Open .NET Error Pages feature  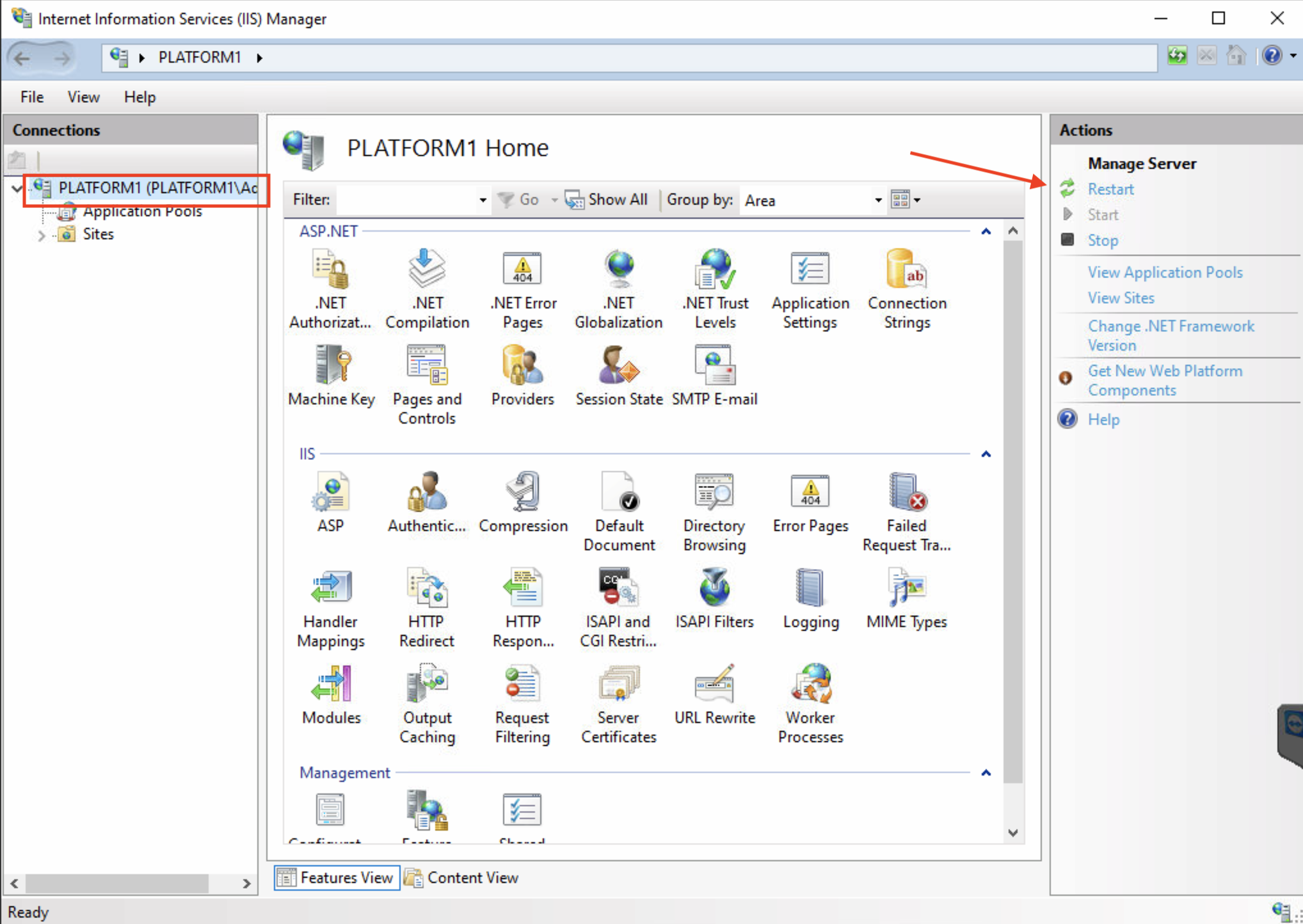point(523,289)
